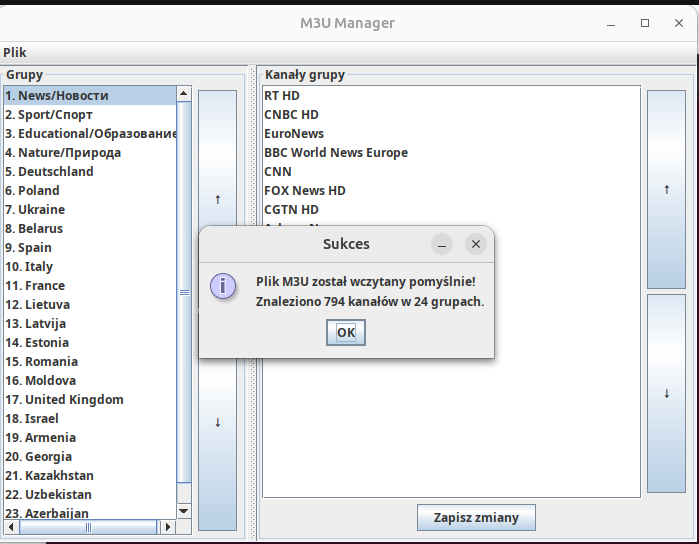Click the OK button in Sukces dialog

point(346,333)
